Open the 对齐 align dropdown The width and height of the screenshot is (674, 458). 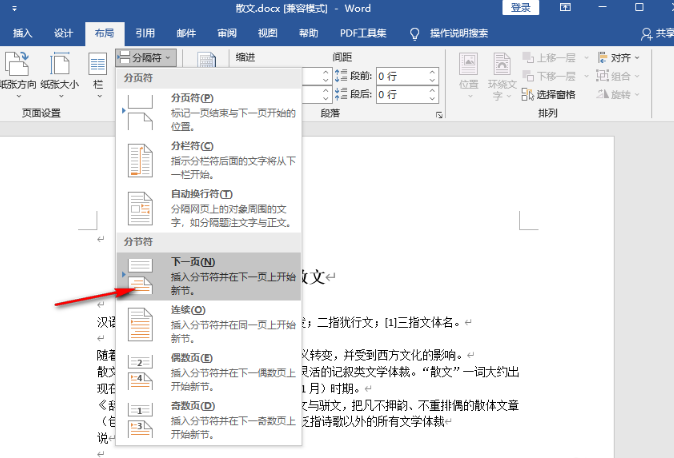pyautogui.click(x=618, y=57)
